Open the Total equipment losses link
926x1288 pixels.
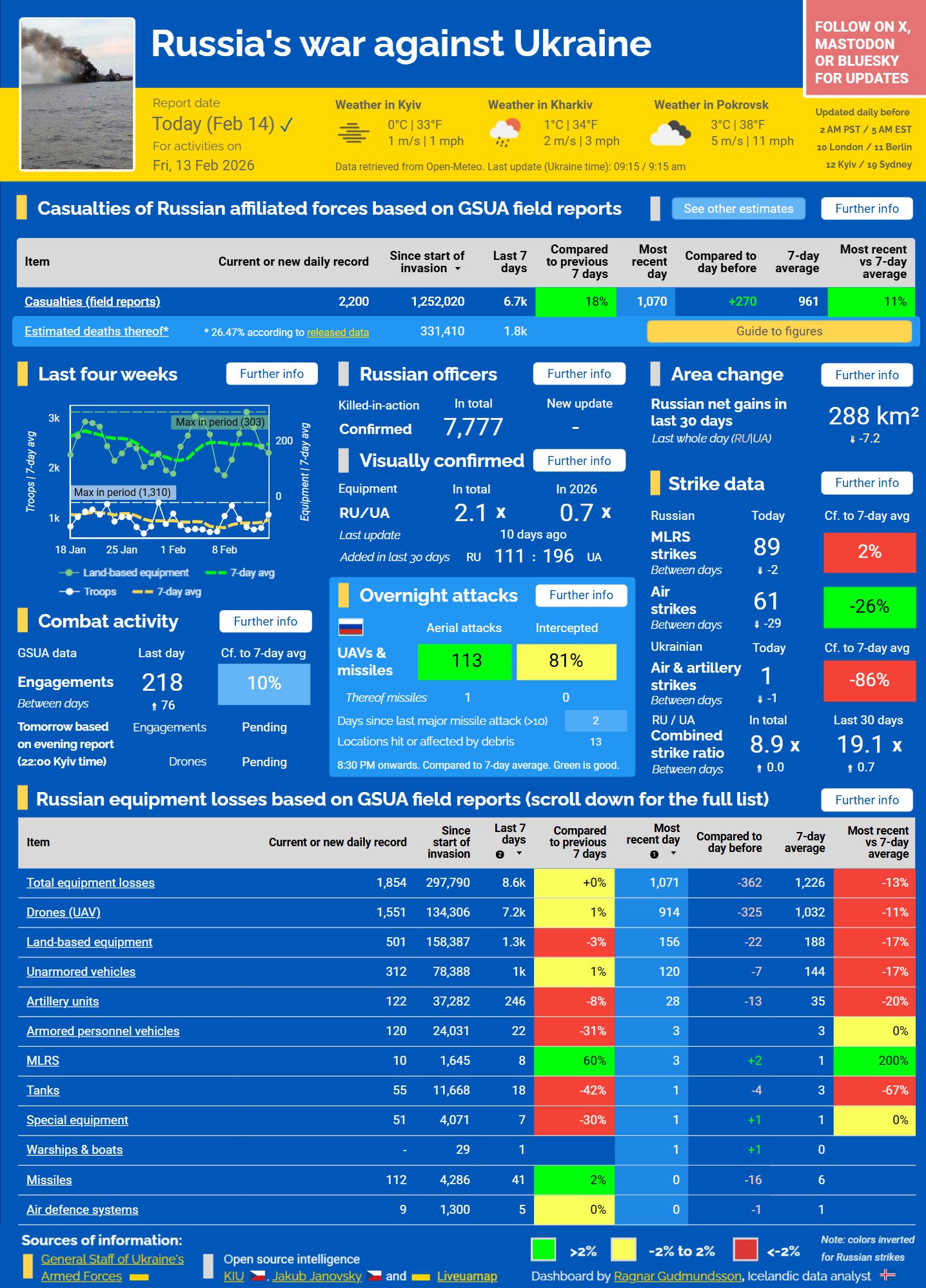tap(90, 882)
